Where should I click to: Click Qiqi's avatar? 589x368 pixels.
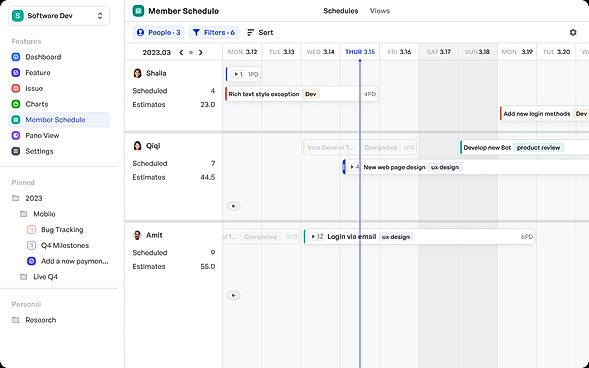[x=137, y=146]
